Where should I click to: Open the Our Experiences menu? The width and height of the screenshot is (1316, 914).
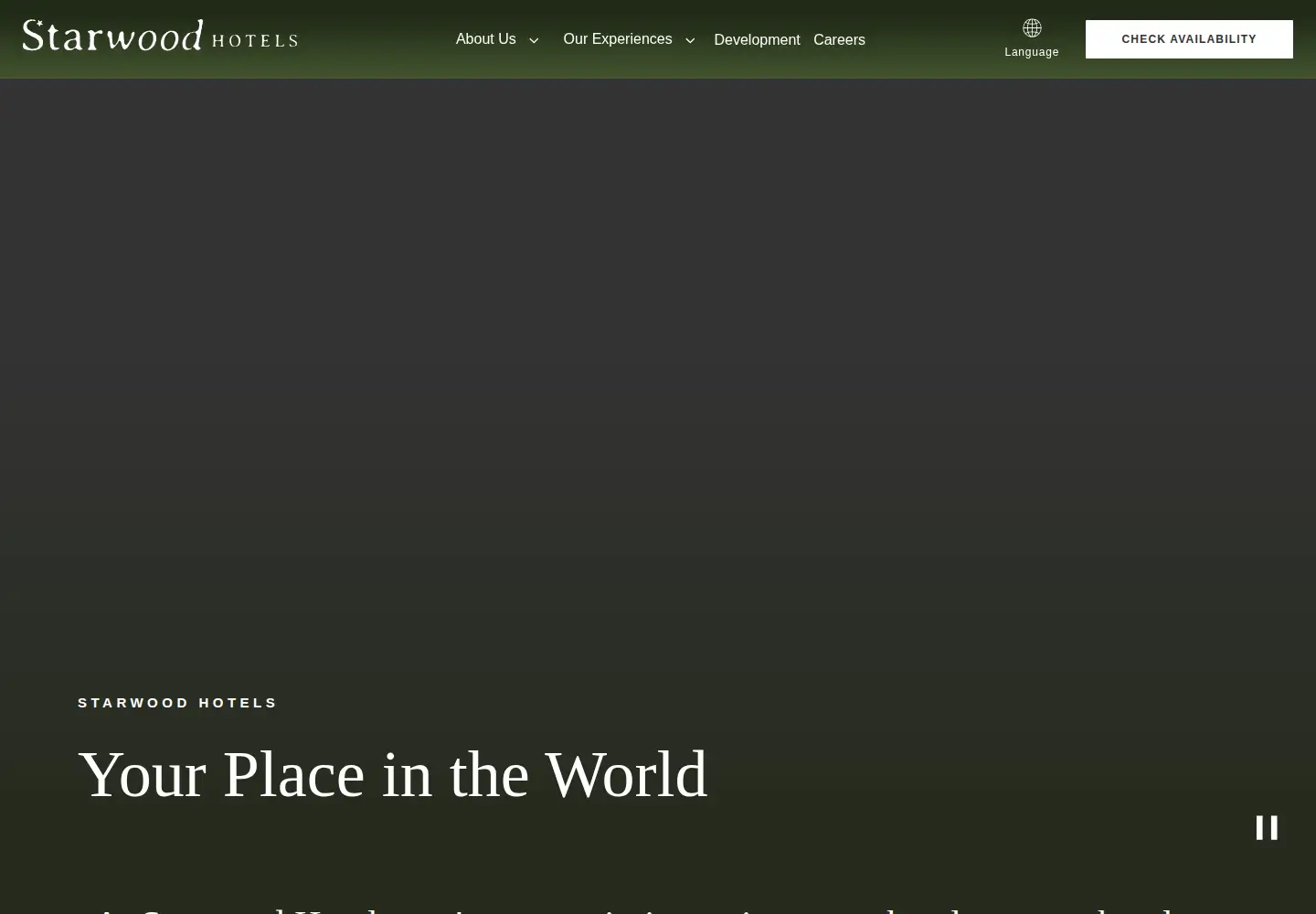pyautogui.click(x=618, y=39)
